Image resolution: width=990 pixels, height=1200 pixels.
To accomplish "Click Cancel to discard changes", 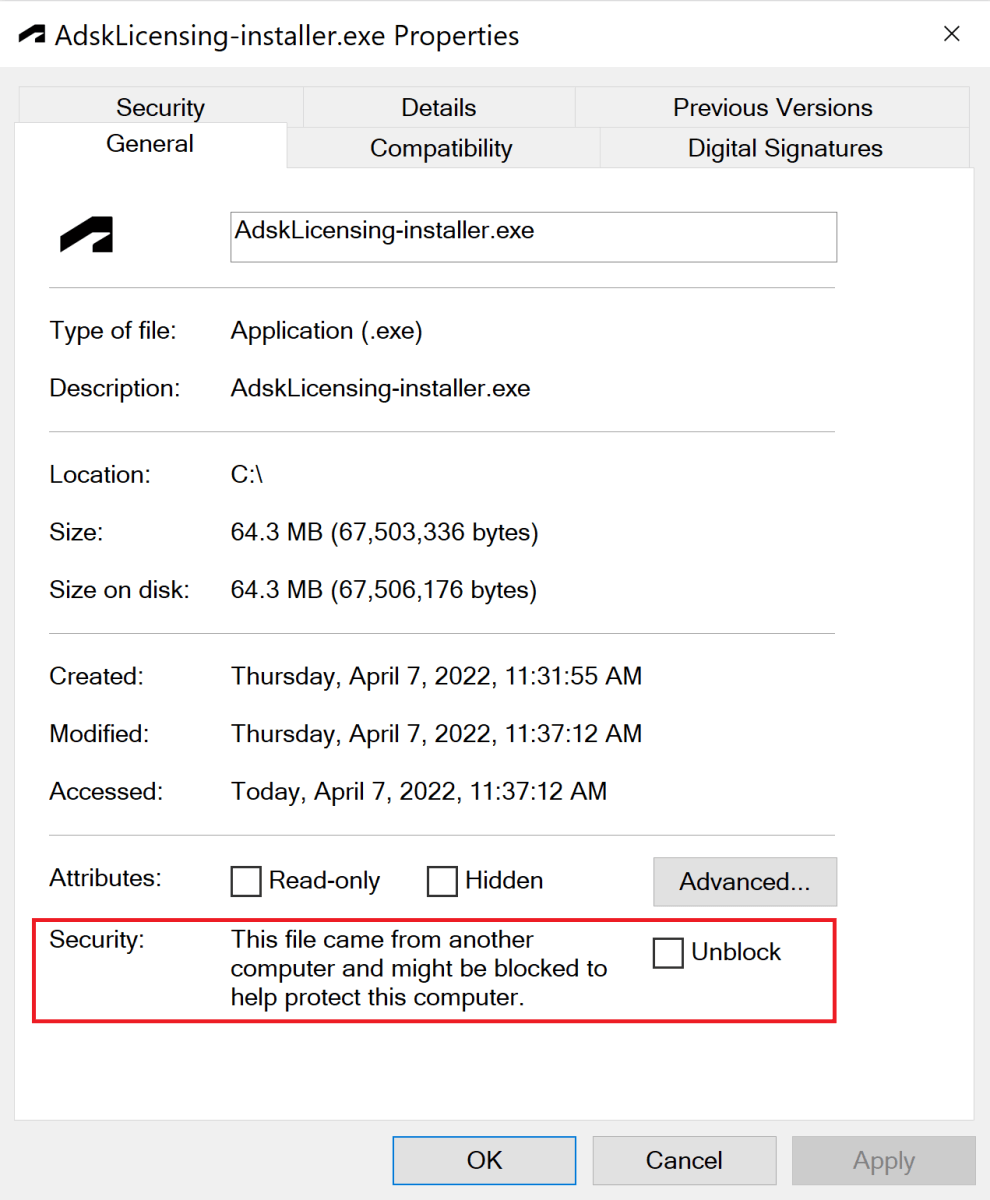I will click(x=684, y=1160).
